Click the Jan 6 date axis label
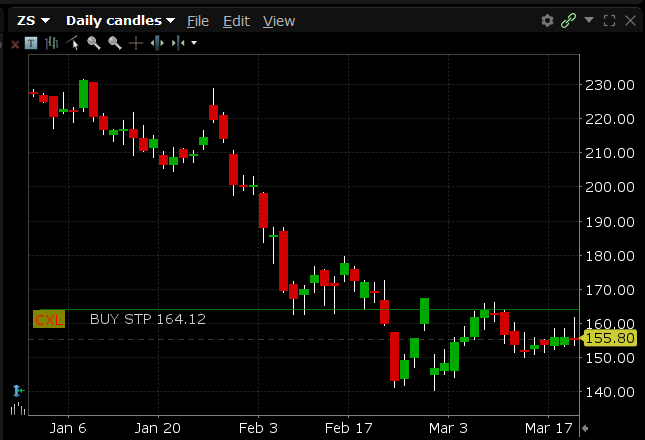The image size is (645, 440). click(x=68, y=428)
